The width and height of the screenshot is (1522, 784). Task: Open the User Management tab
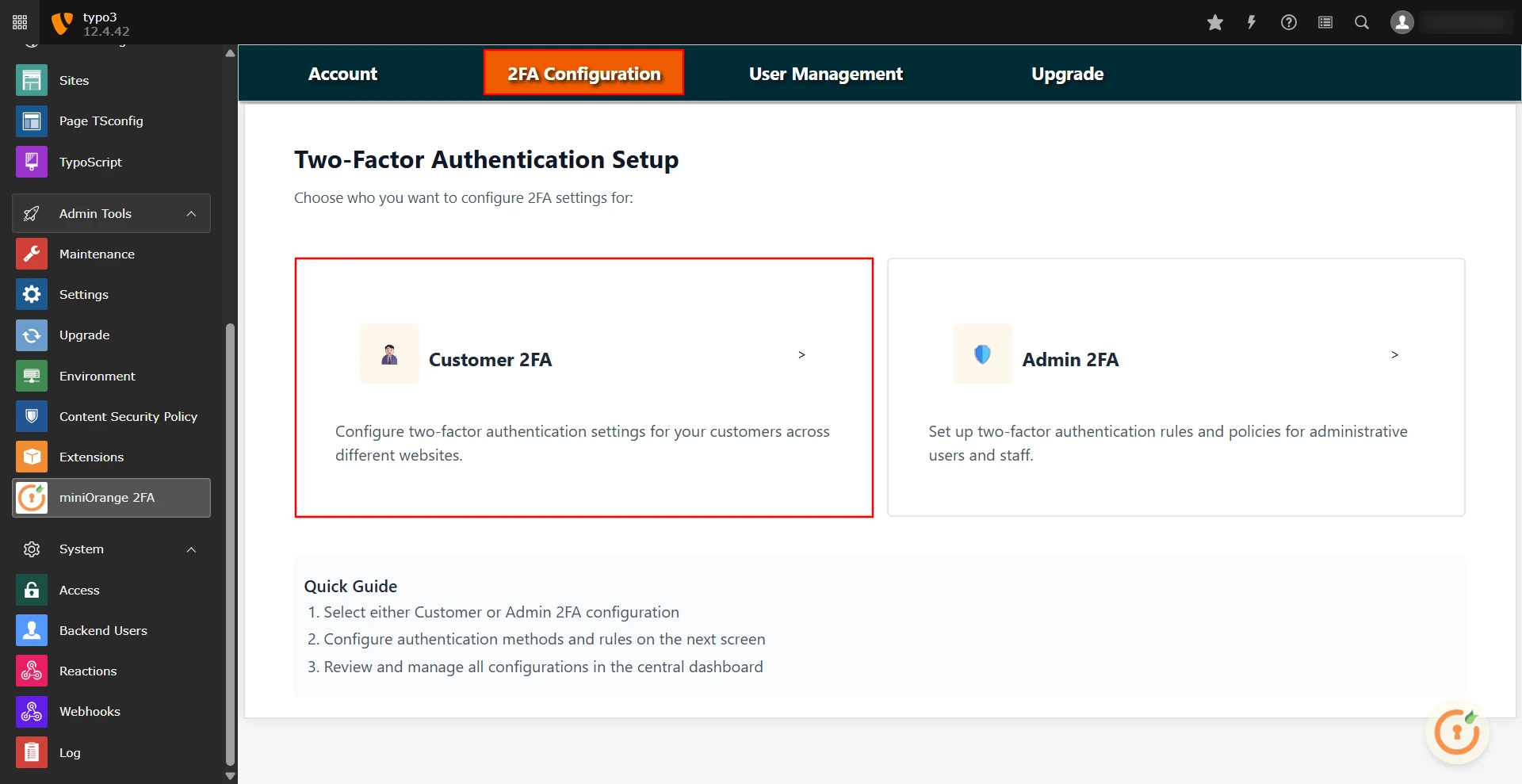tap(826, 73)
